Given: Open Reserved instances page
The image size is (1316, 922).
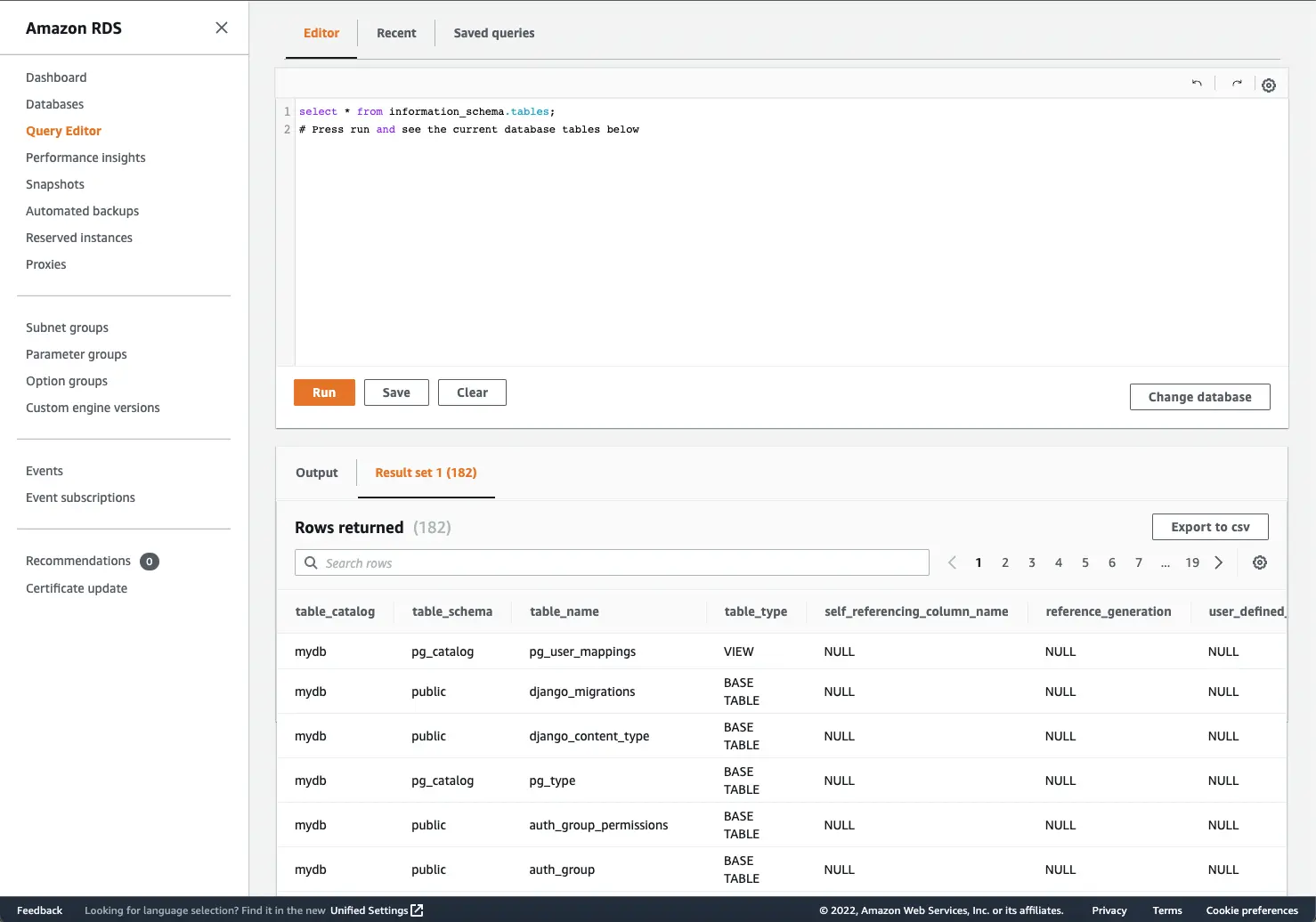Looking at the screenshot, I should point(79,238).
